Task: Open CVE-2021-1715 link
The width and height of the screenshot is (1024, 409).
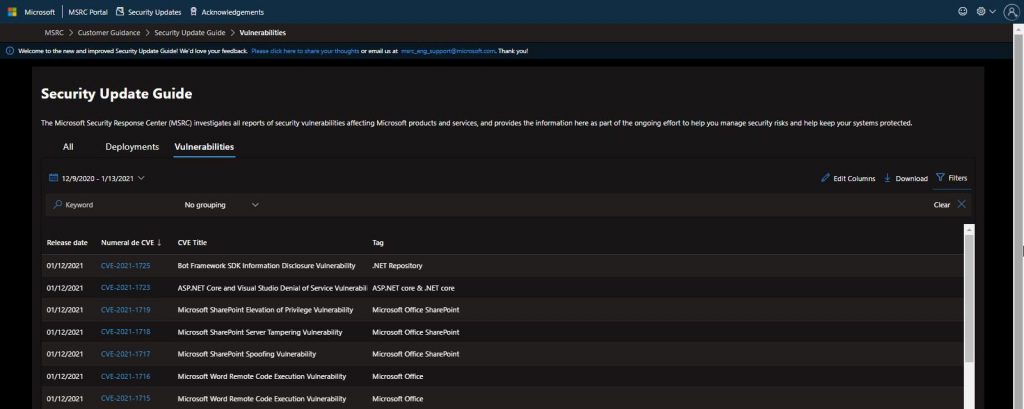Action: (125, 399)
